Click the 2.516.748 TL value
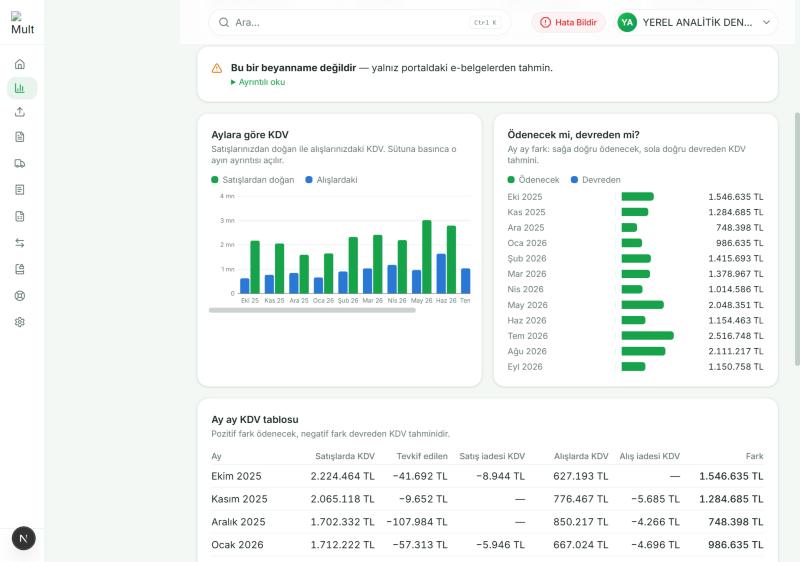The height and width of the screenshot is (562, 800). coord(736,336)
